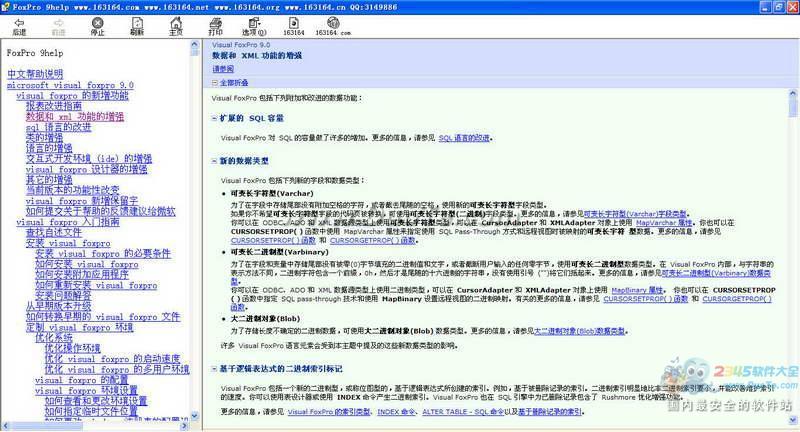Click contents pane scroll-up arrow
Viewport: 800px width, 432px height.
click(194, 45)
